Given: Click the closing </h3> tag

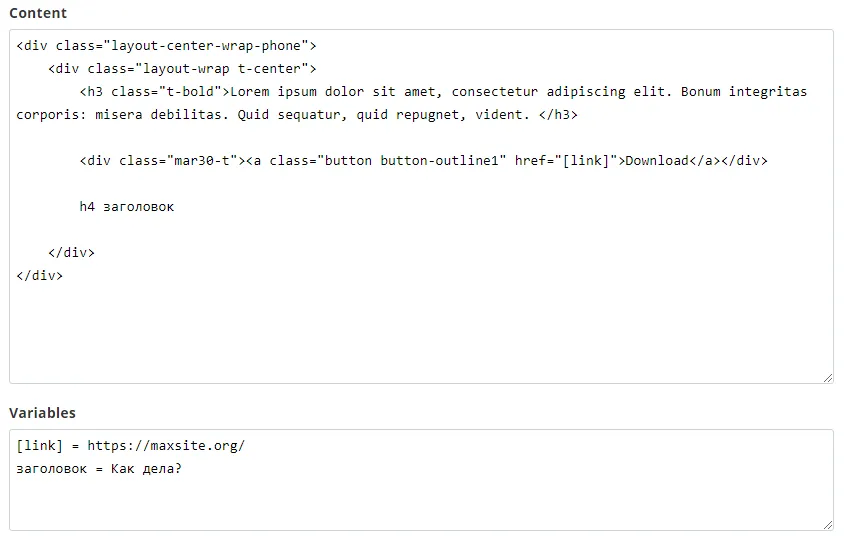Looking at the screenshot, I should (x=558, y=115).
